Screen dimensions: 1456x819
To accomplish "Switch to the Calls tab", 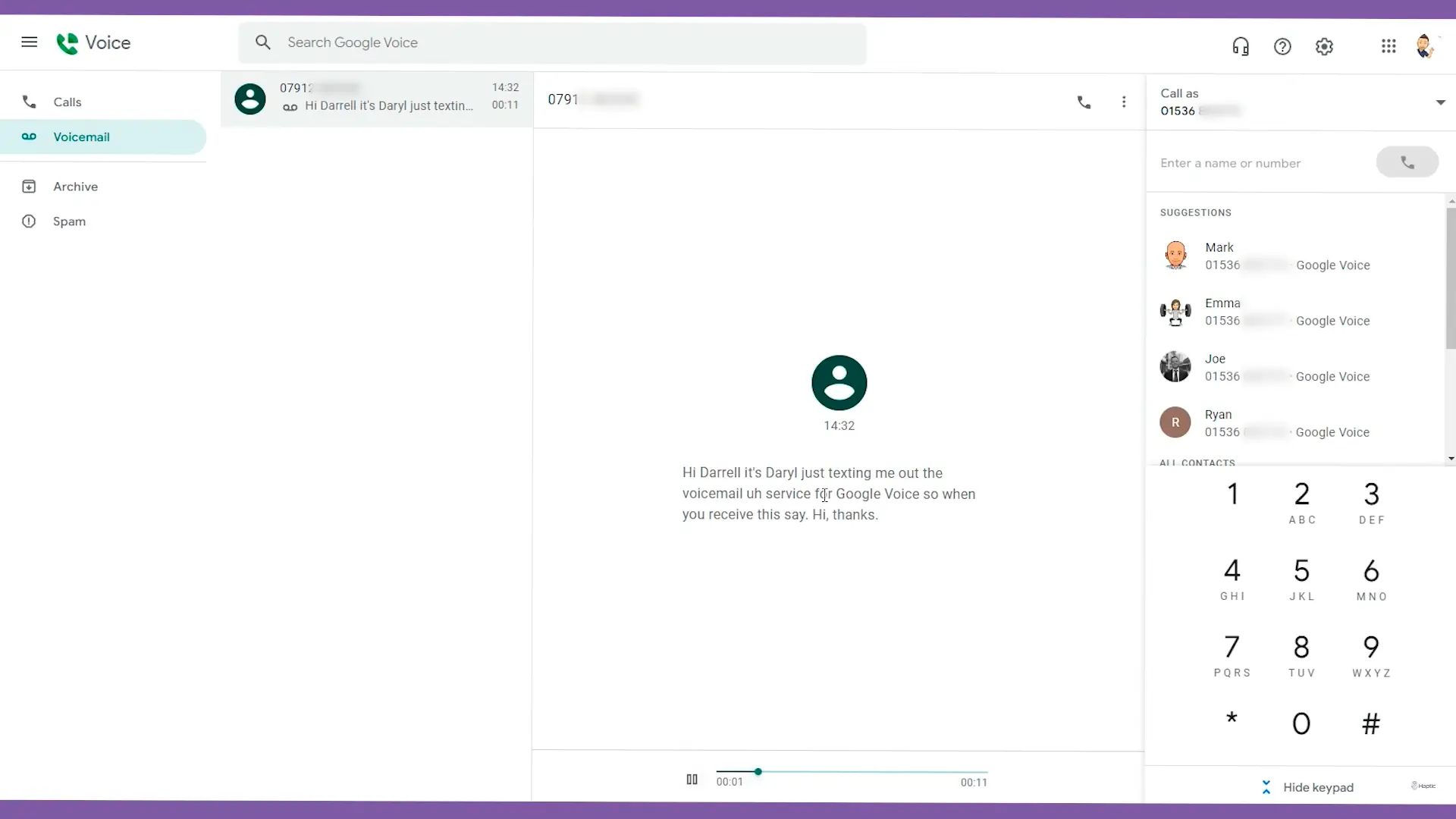I will [103, 102].
